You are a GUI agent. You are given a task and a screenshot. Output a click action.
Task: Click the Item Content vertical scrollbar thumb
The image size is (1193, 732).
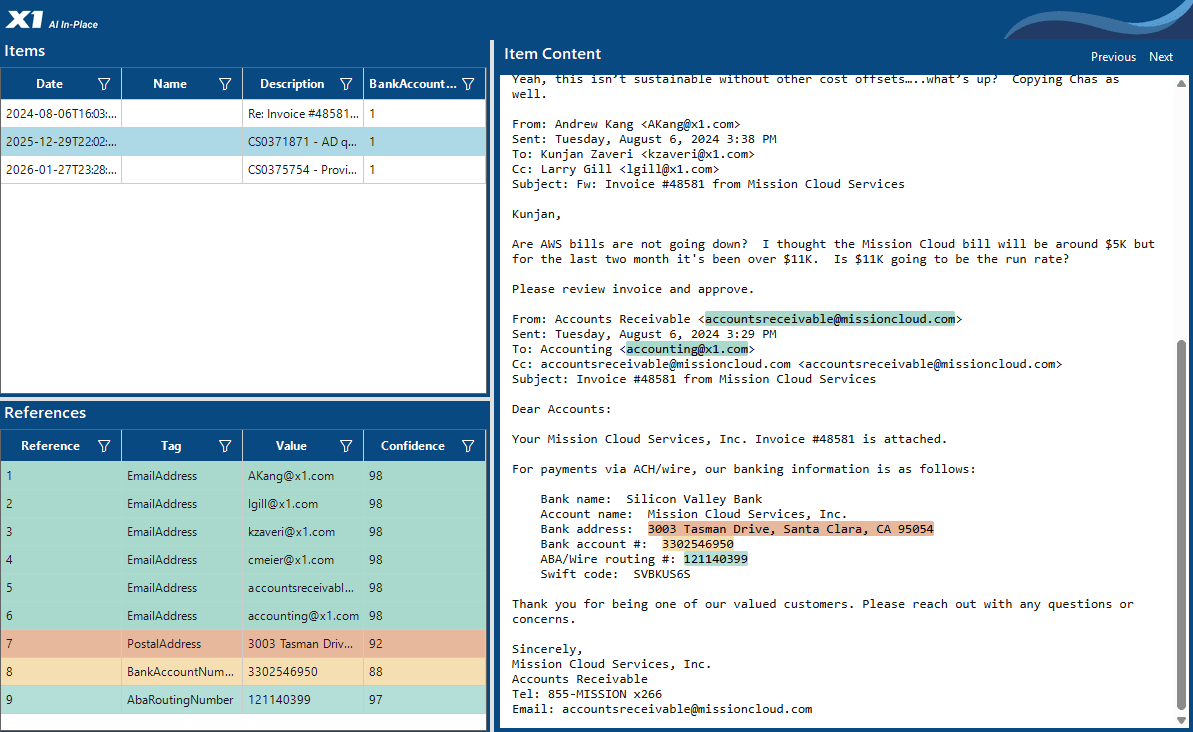coord(1180,525)
